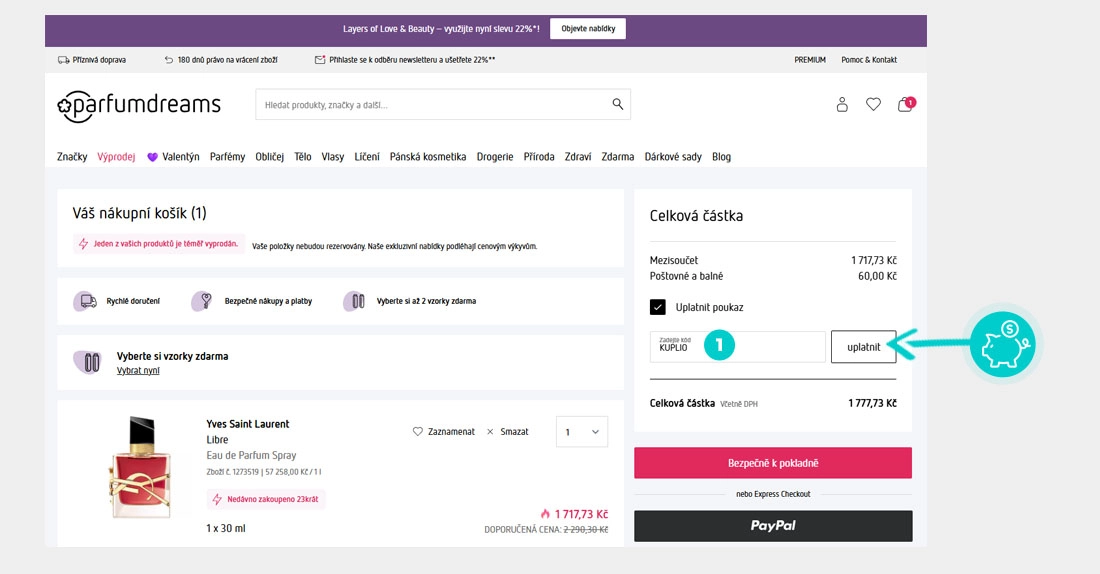Screen dimensions: 1100x574
Task: Open the shopping bag cart icon
Action: (906, 105)
